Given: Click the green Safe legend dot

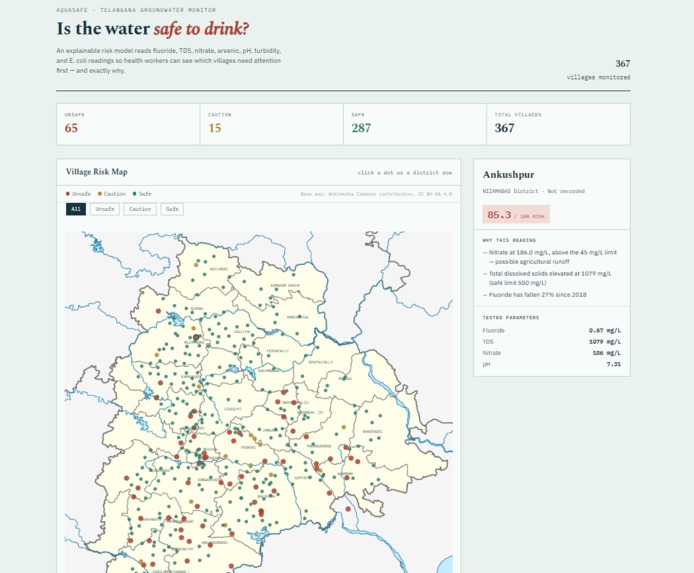Looking at the screenshot, I should [x=135, y=193].
